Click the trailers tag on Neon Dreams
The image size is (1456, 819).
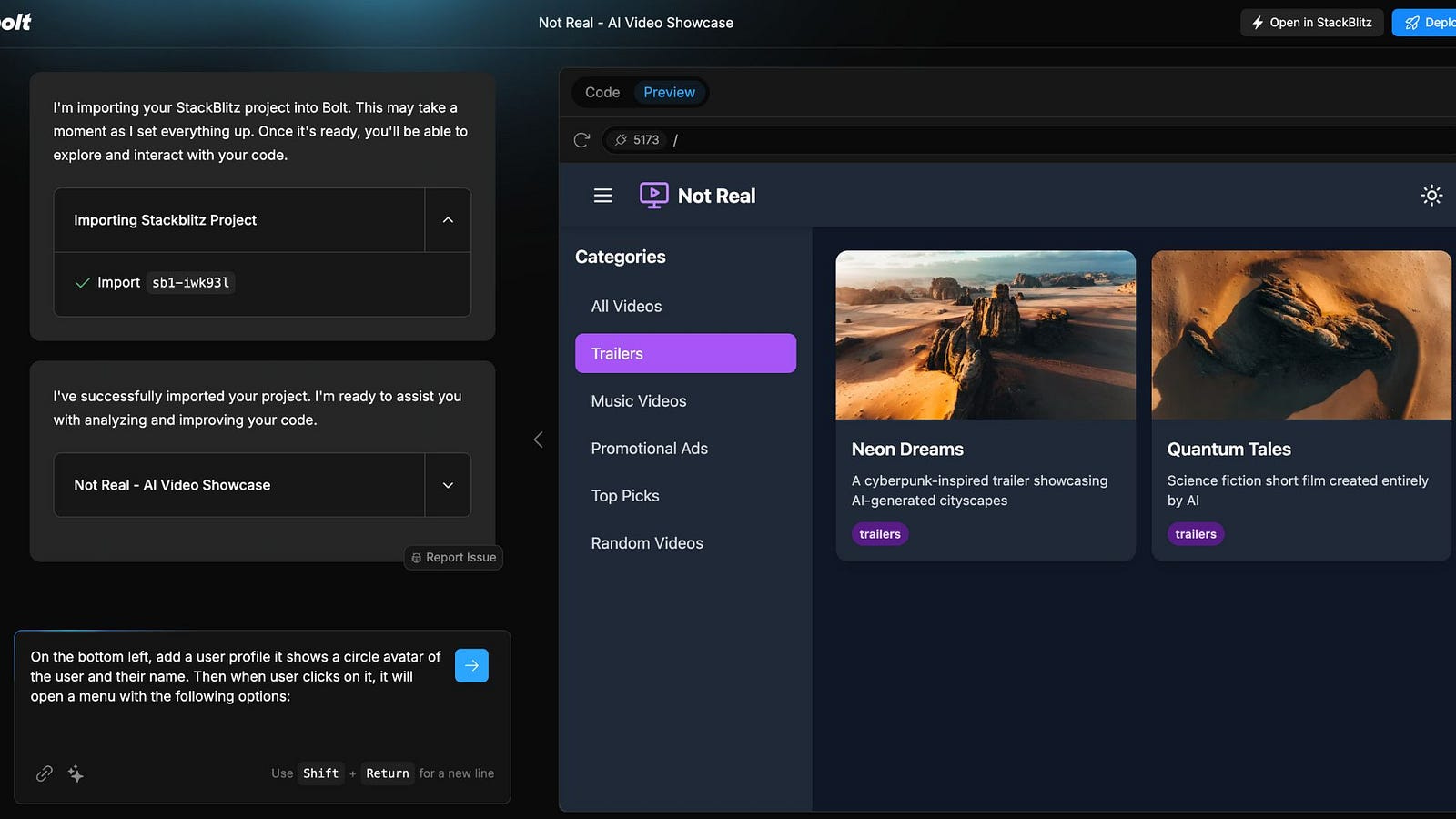pyautogui.click(x=880, y=534)
